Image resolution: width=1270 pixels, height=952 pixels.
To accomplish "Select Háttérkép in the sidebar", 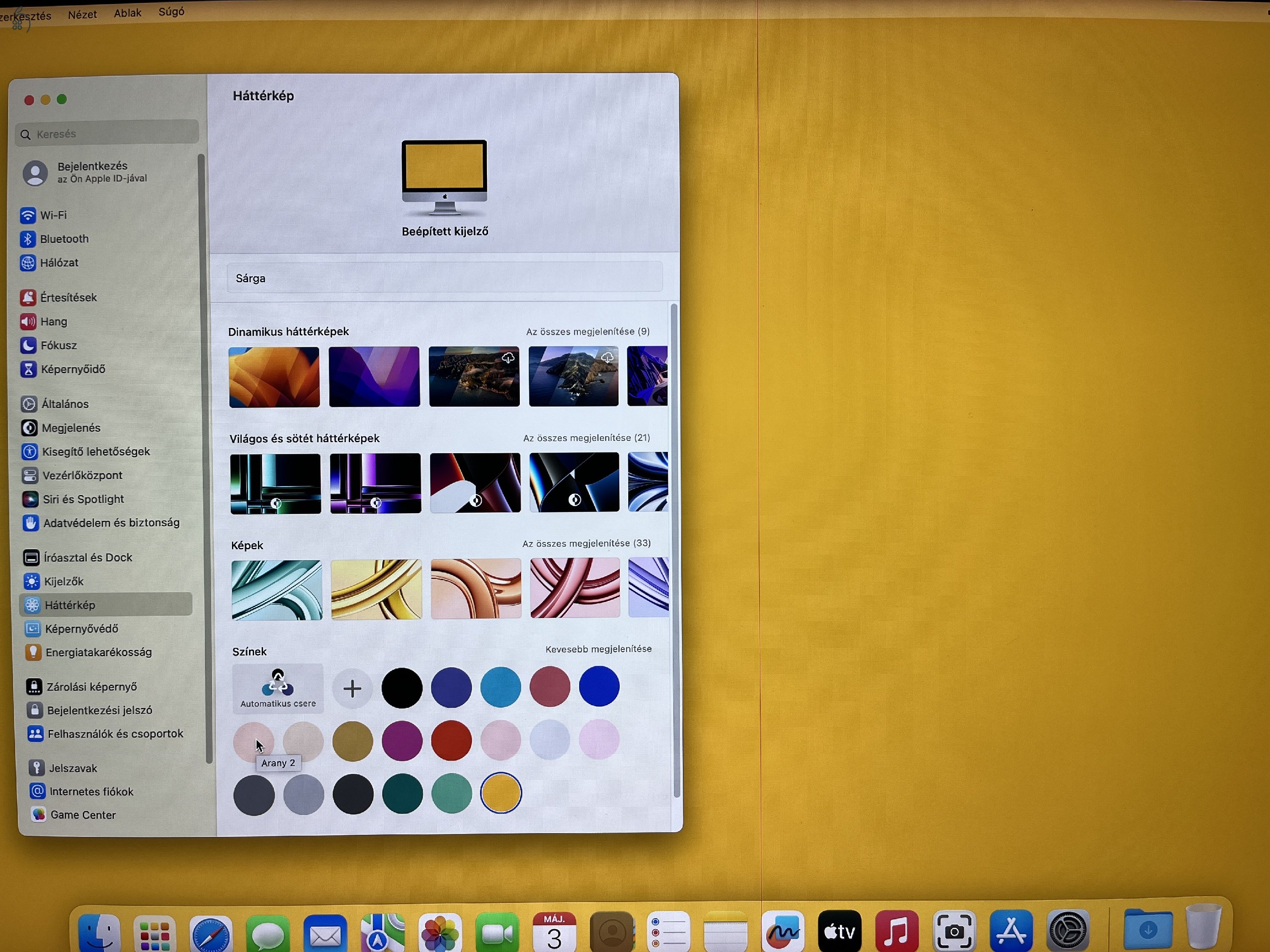I will point(106,605).
